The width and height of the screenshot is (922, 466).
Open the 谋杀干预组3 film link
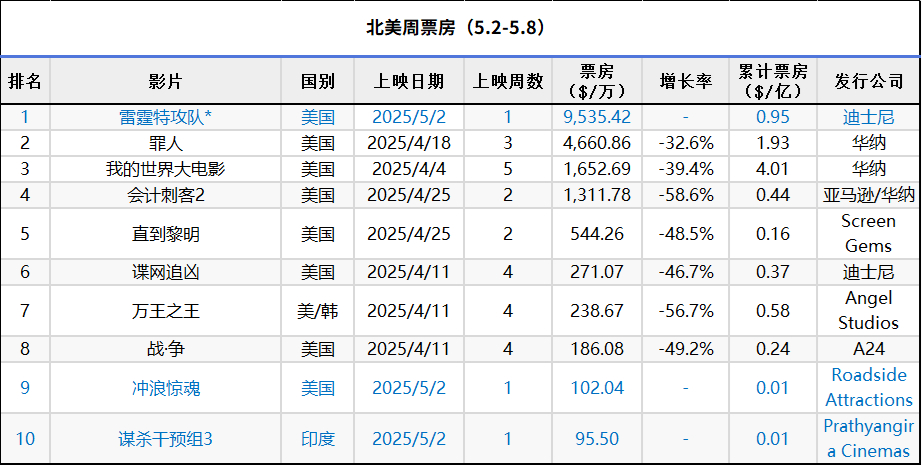tap(165, 439)
